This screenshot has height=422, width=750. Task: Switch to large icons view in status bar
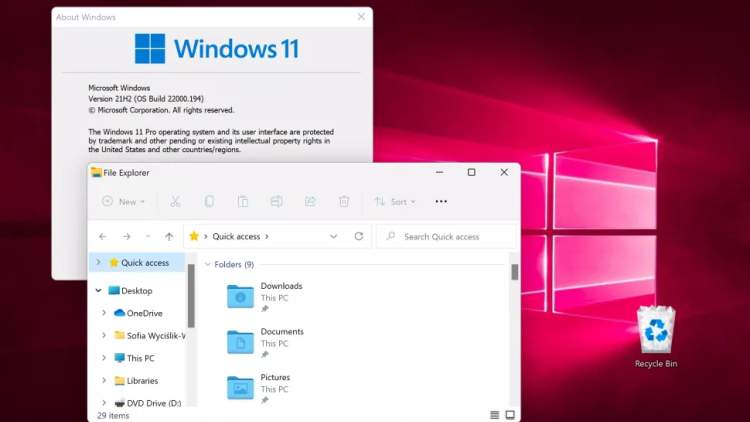point(510,415)
